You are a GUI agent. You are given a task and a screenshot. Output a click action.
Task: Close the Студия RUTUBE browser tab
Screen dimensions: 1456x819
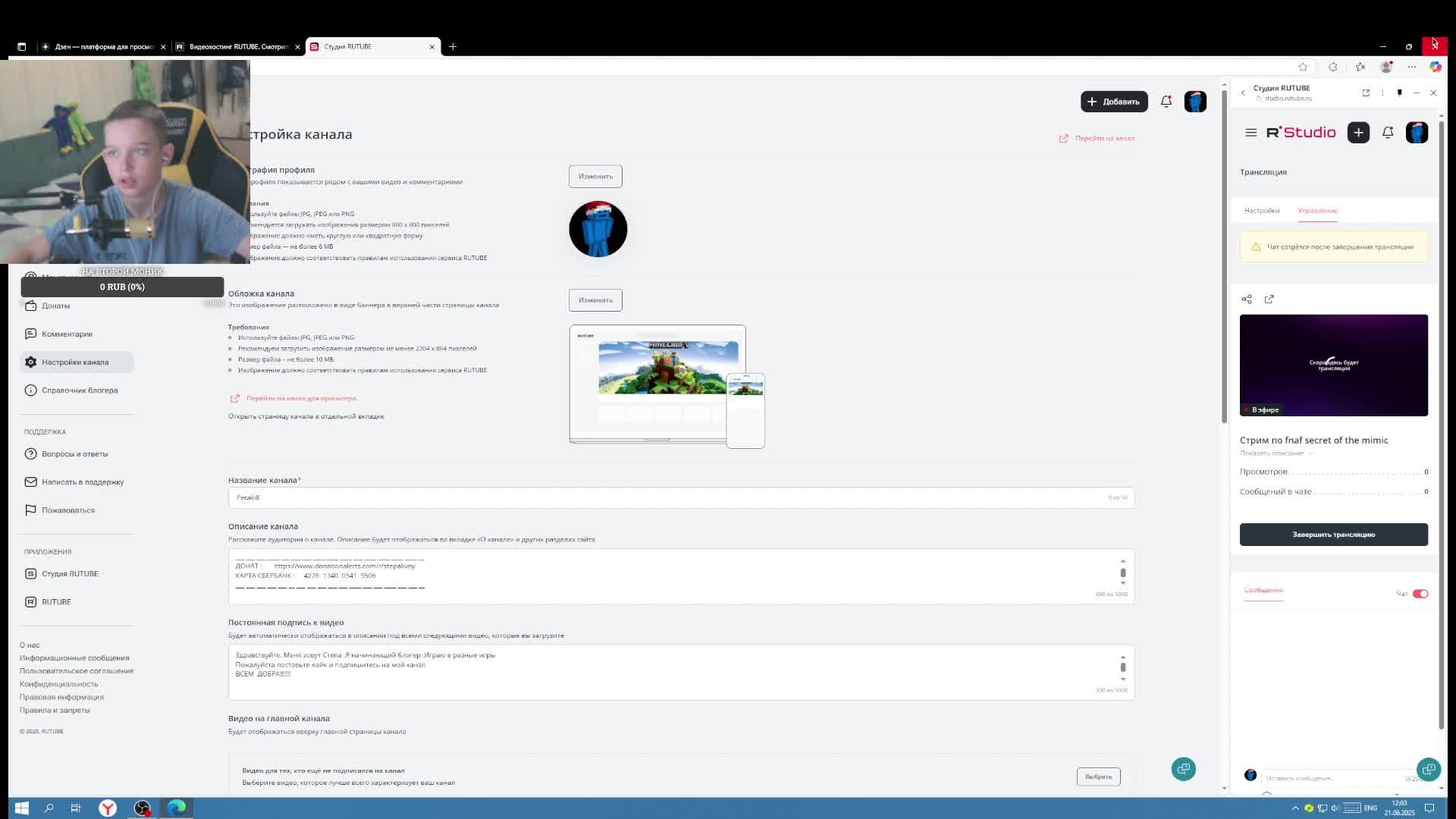pyautogui.click(x=432, y=46)
